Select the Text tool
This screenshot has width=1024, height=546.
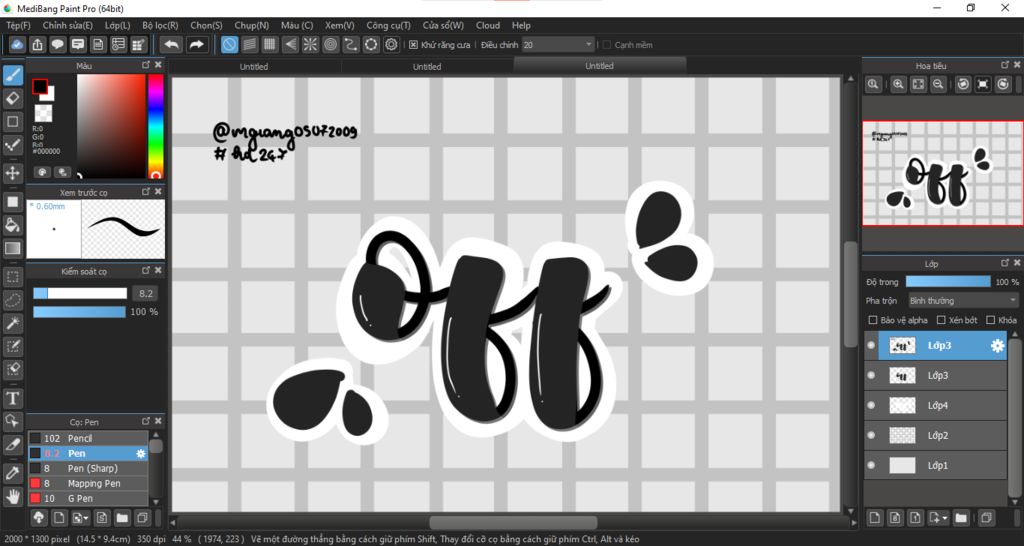[x=12, y=398]
